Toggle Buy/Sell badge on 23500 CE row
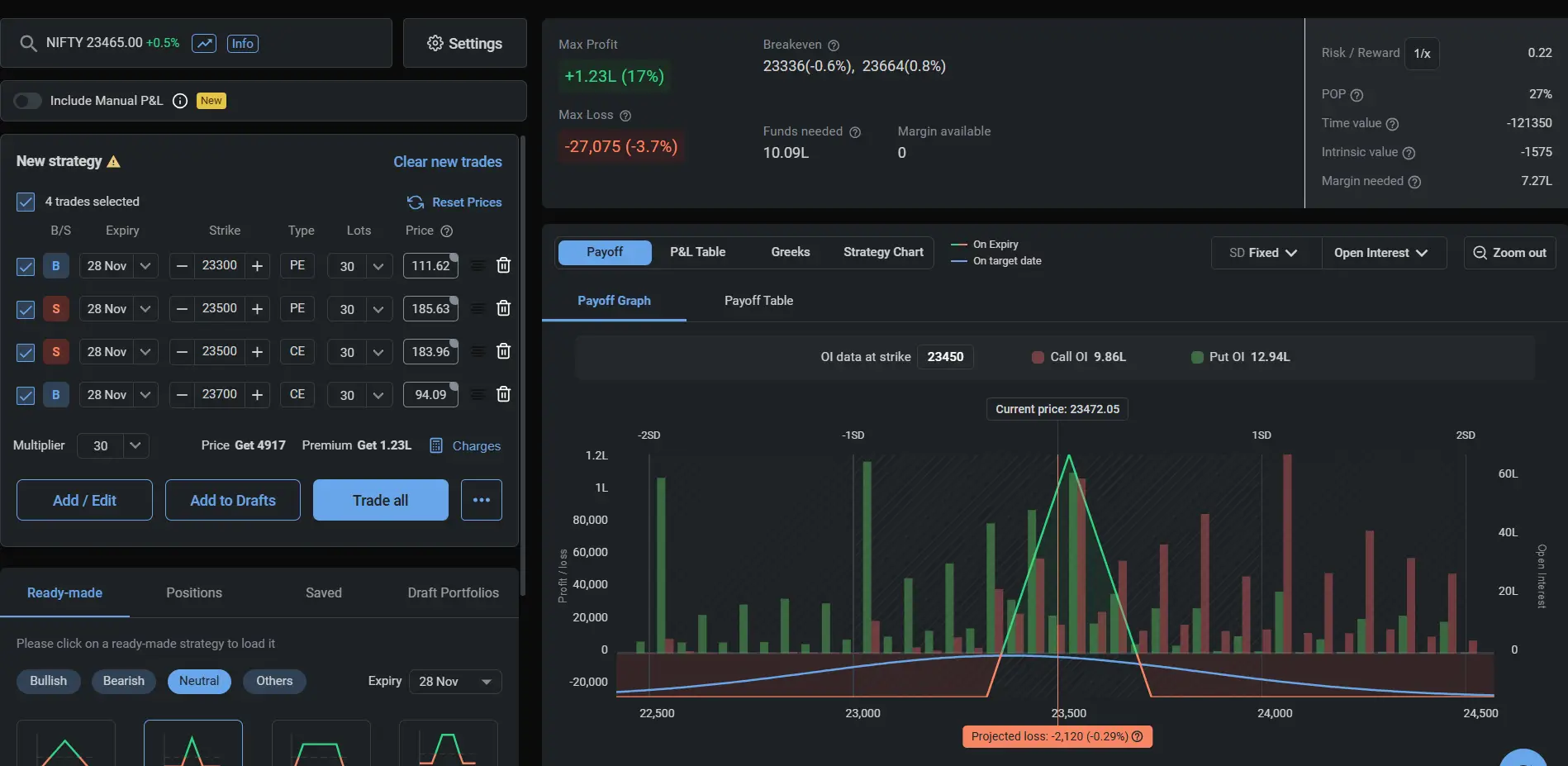Screen dimensions: 1568x766 [x=56, y=352]
